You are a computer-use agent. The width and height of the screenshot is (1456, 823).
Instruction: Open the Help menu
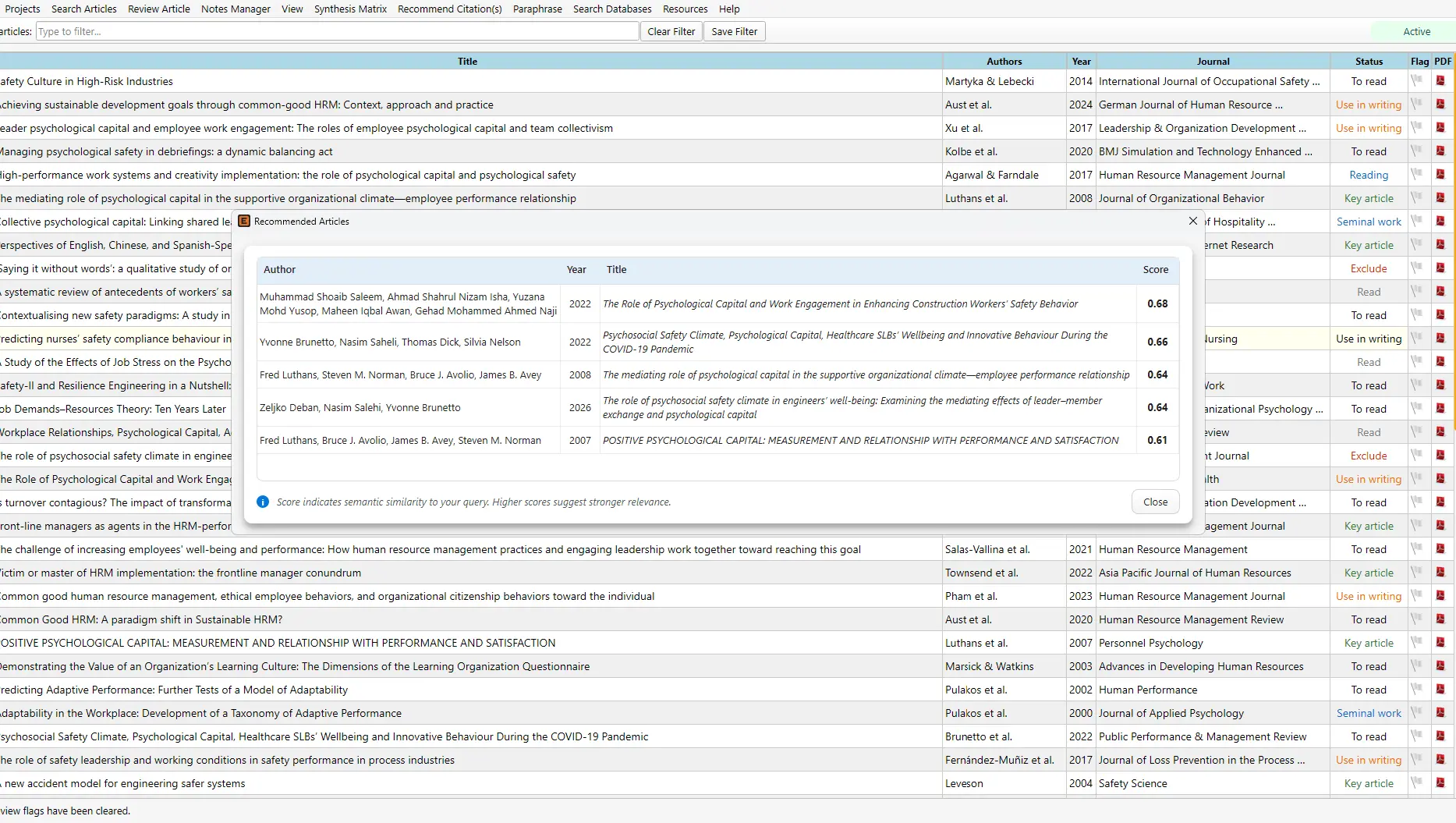(729, 9)
